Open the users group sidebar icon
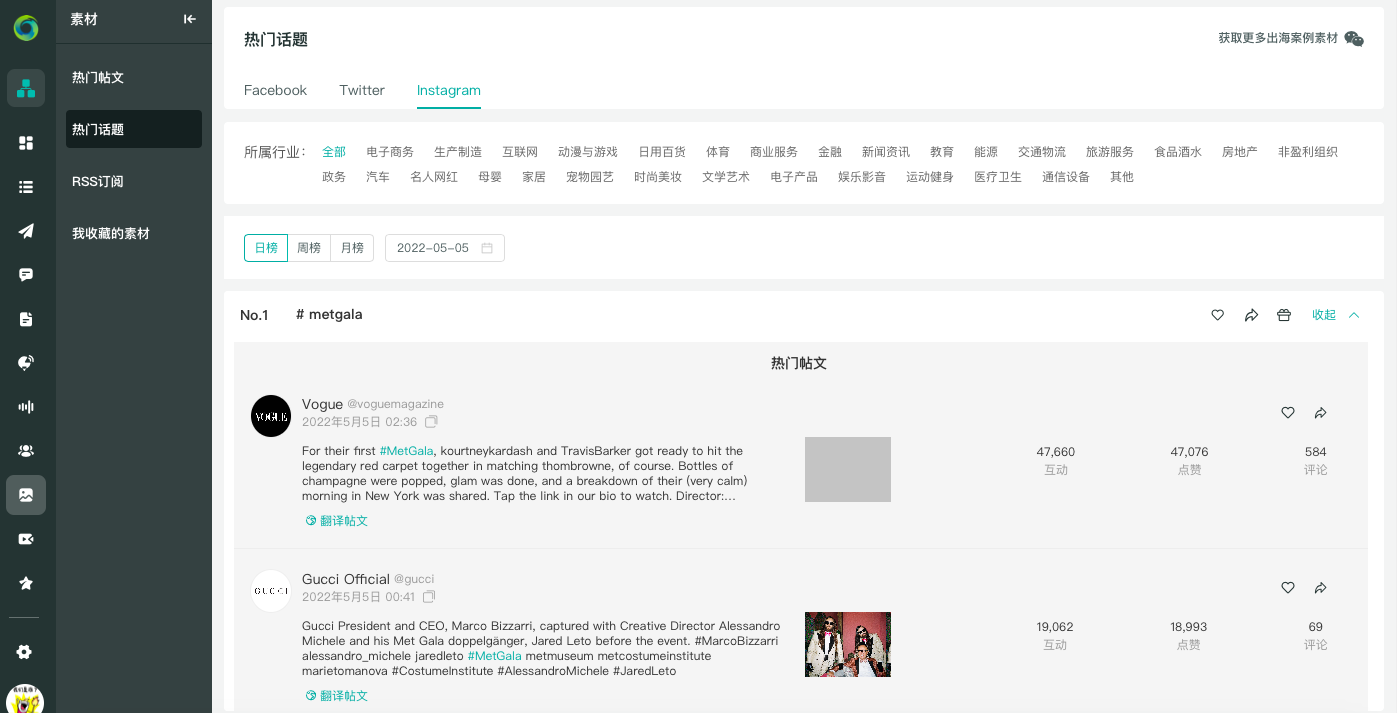Viewport: 1400px width, 713px height. 26,451
